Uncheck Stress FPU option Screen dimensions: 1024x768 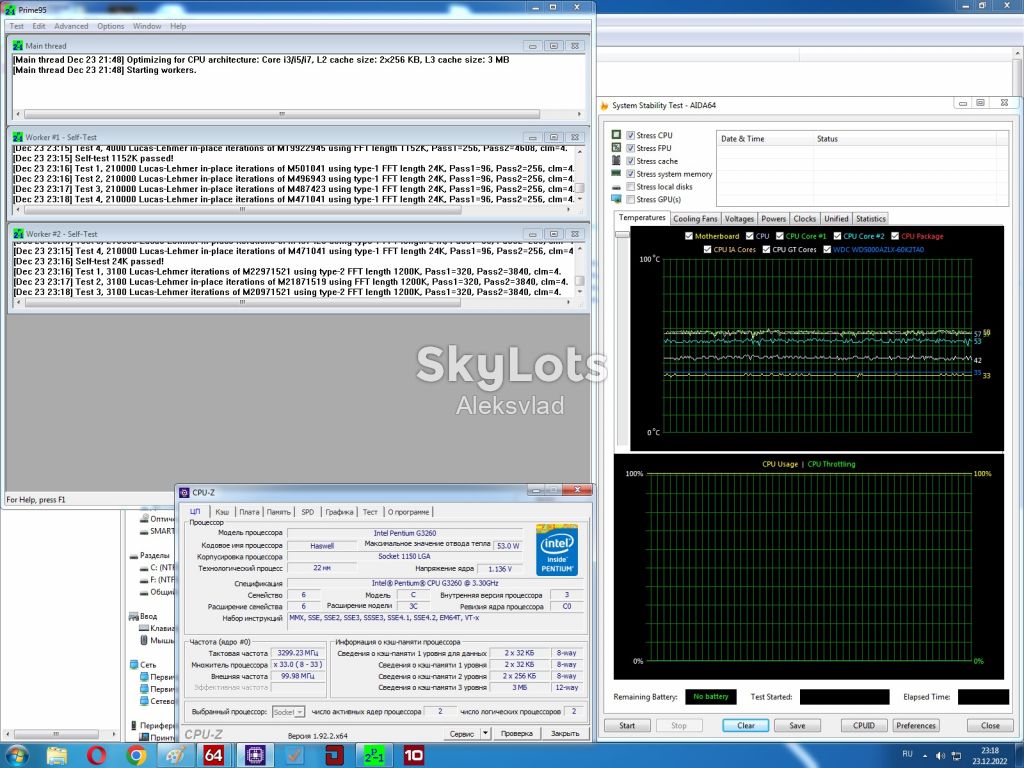631,148
